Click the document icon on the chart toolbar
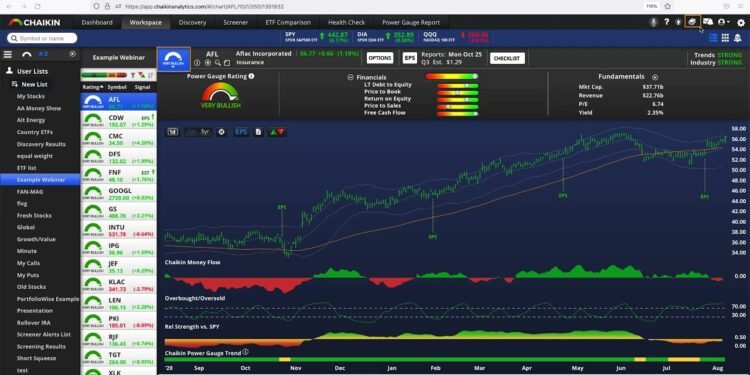This screenshot has width=750, height=375. click(258, 132)
